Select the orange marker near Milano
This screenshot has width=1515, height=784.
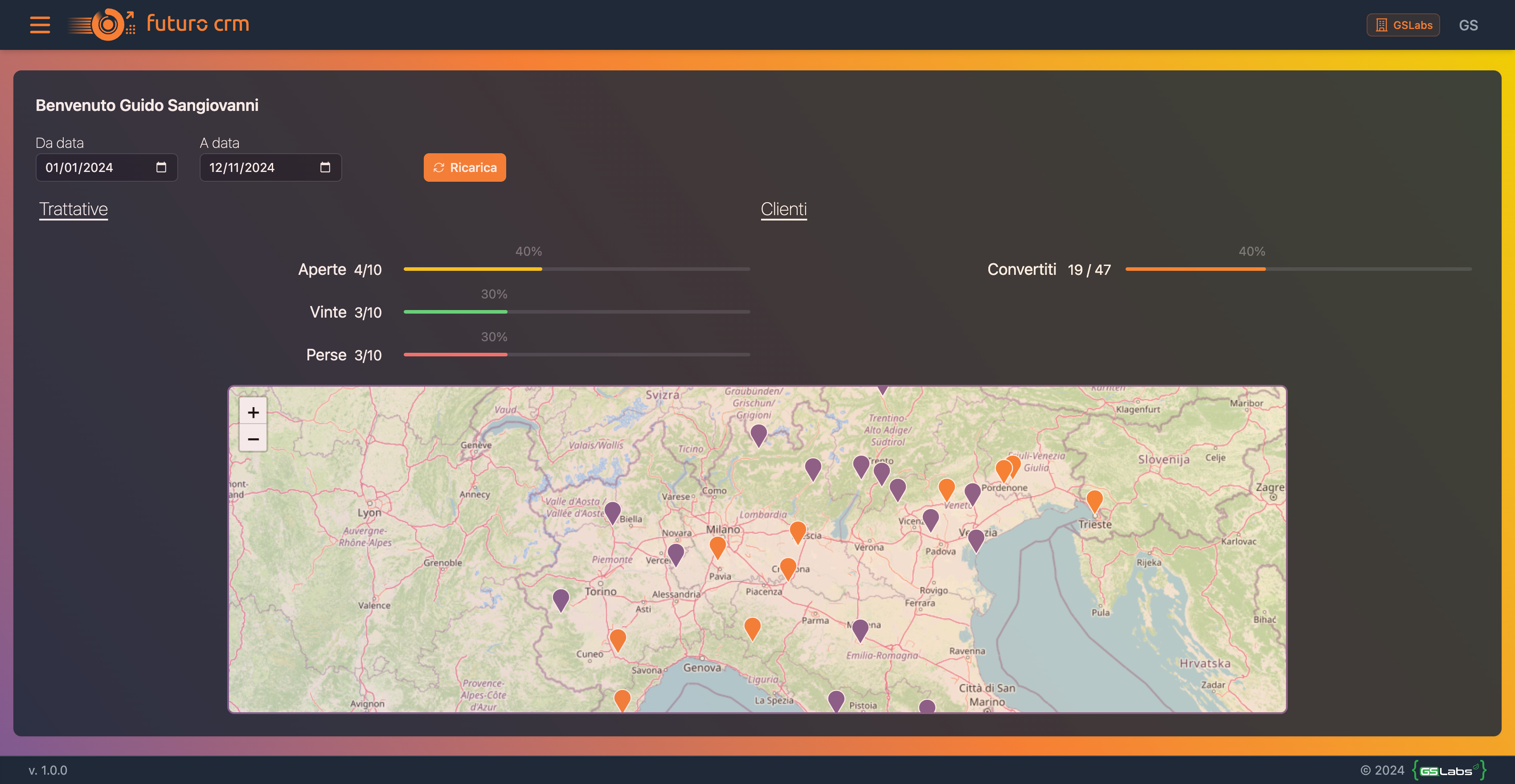[717, 547]
